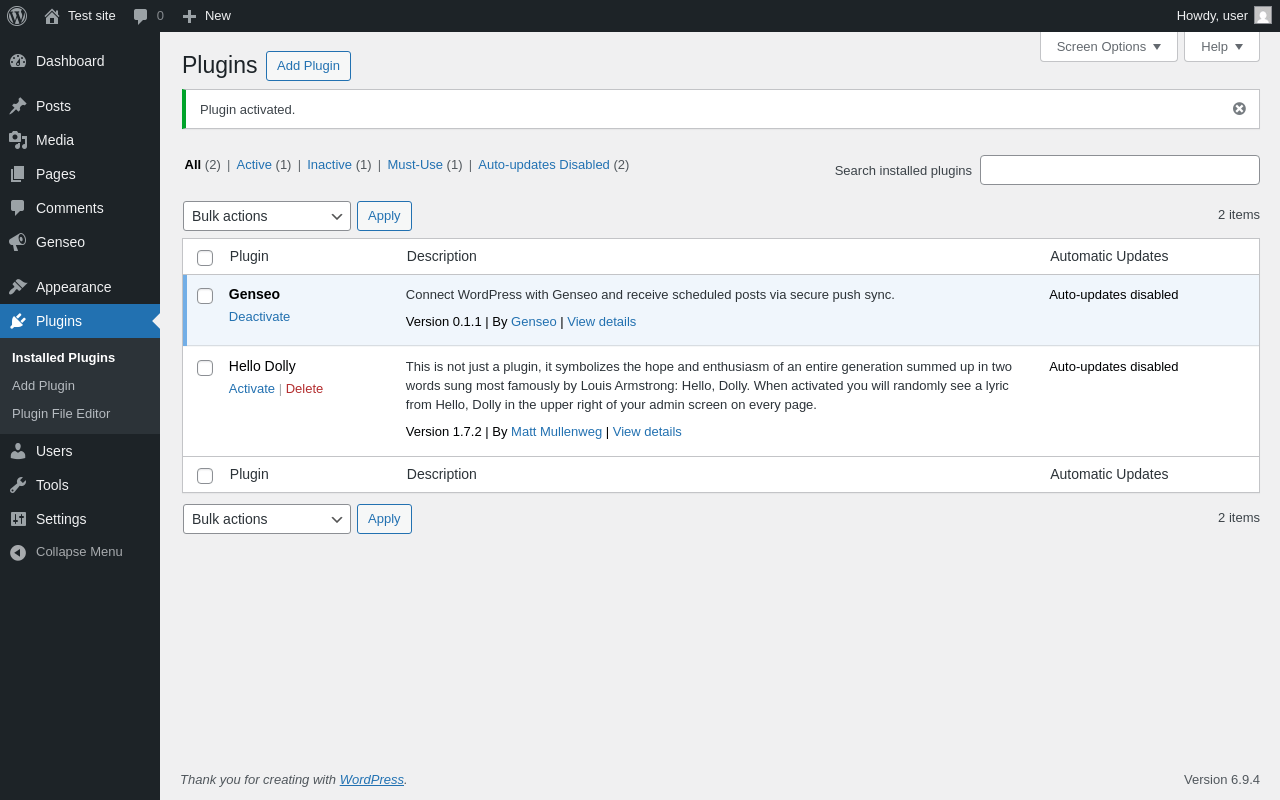Click the Dashboard gauge icon
1280x800 pixels.
[18, 61]
